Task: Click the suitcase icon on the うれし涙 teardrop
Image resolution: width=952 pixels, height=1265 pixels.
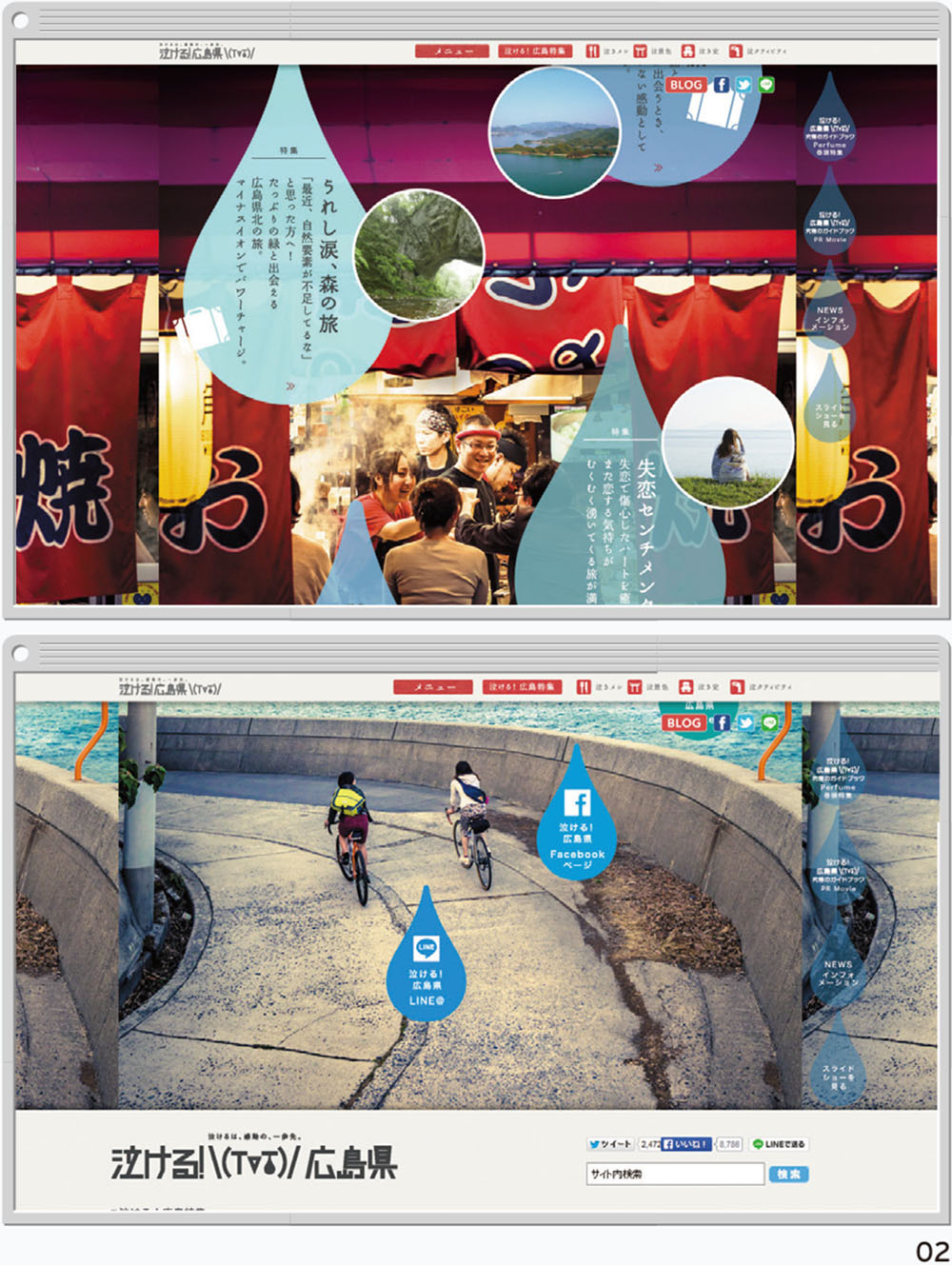Action: coord(203,329)
